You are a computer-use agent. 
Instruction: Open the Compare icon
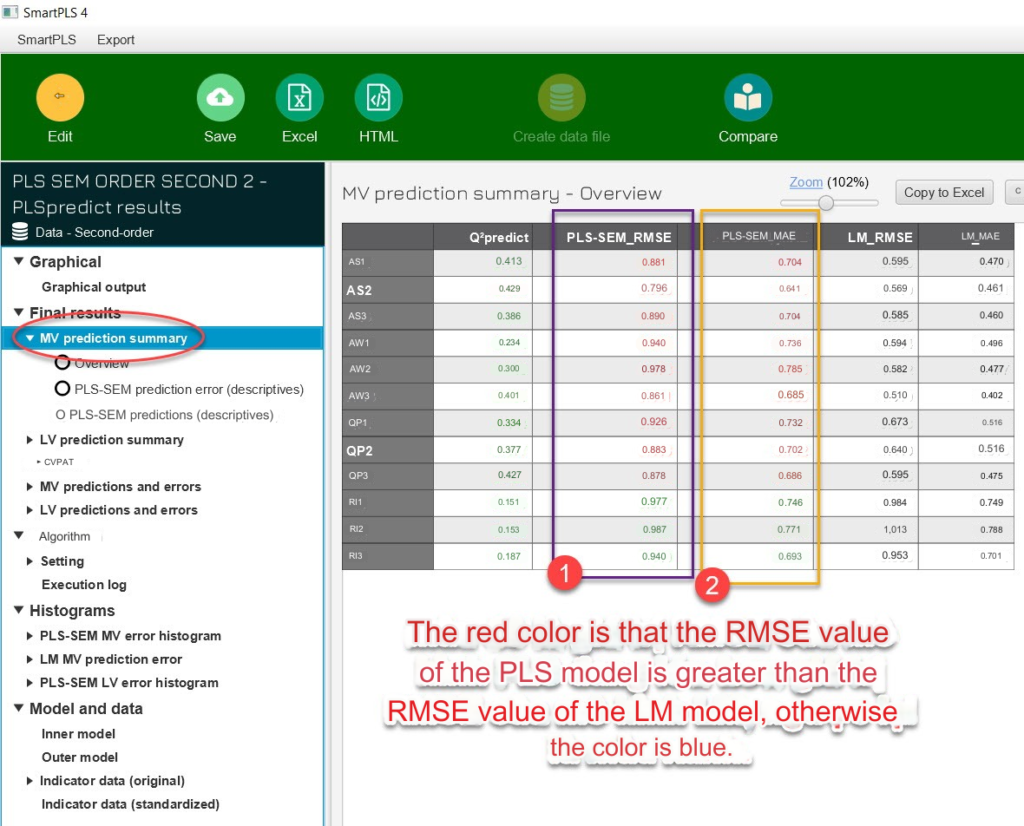(748, 97)
